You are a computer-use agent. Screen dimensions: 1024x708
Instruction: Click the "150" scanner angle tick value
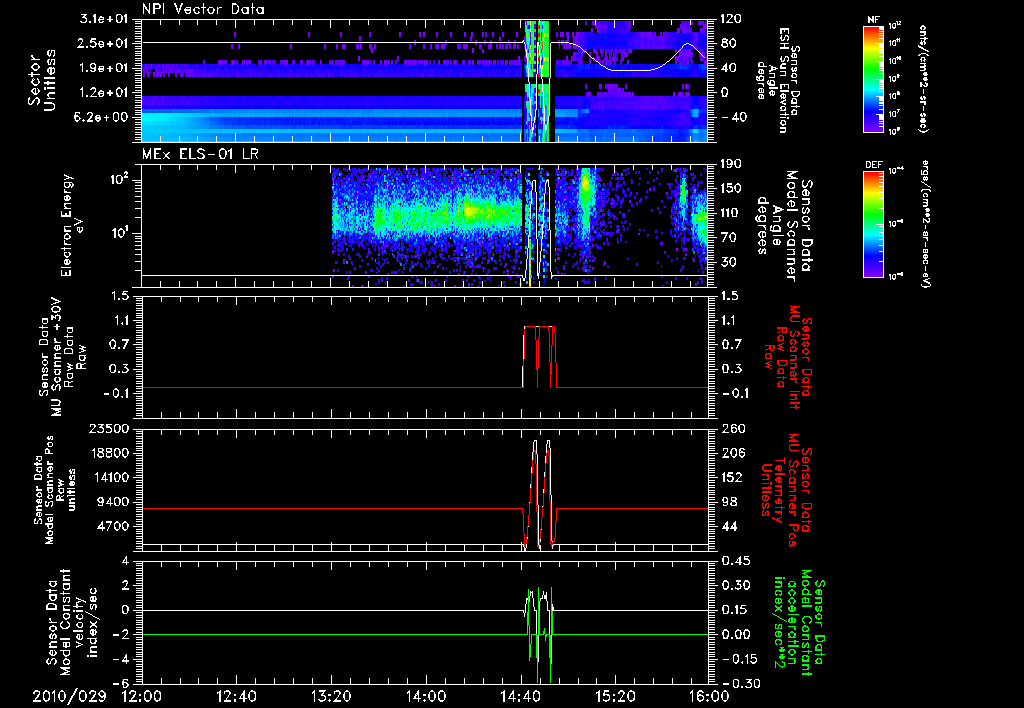[731, 189]
